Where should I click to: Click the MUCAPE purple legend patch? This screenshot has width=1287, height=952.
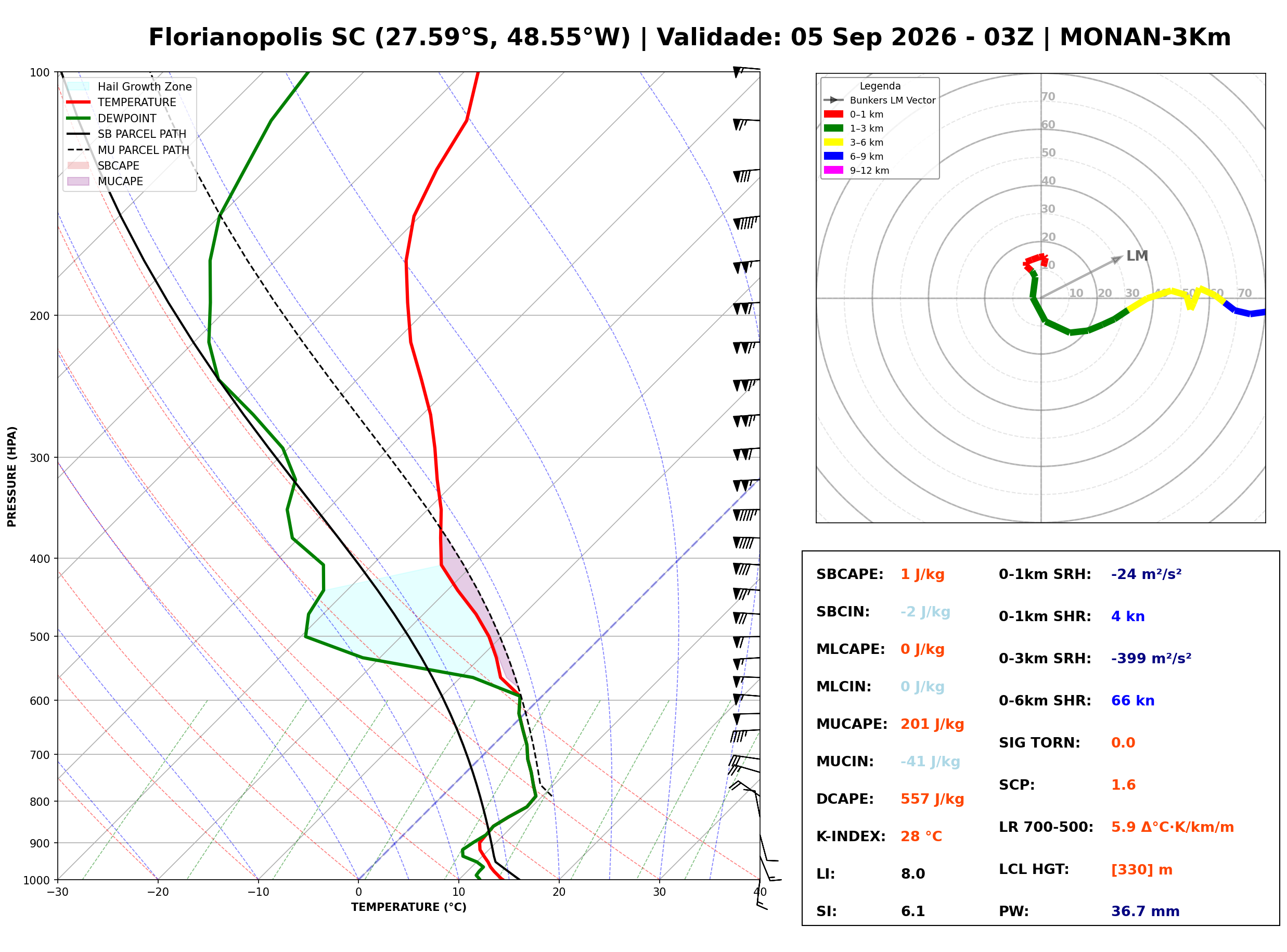[x=79, y=181]
